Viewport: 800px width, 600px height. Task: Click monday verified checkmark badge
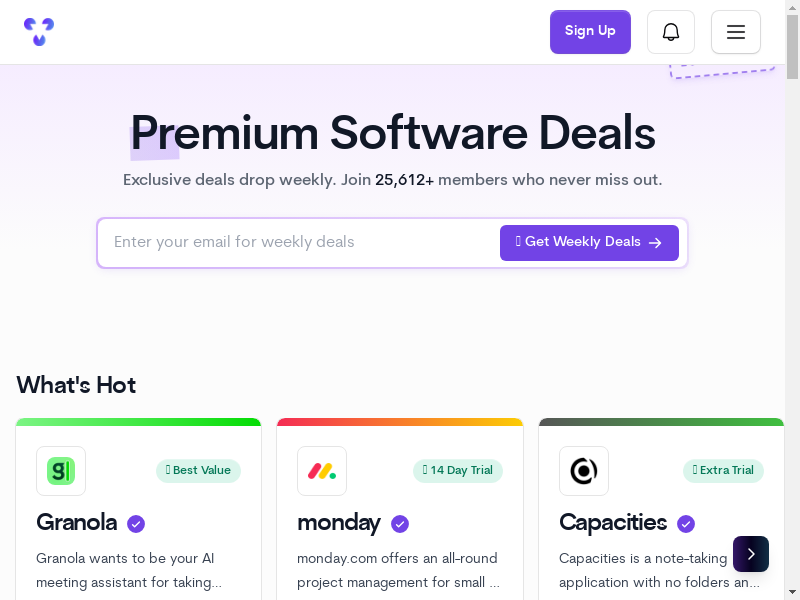400,523
